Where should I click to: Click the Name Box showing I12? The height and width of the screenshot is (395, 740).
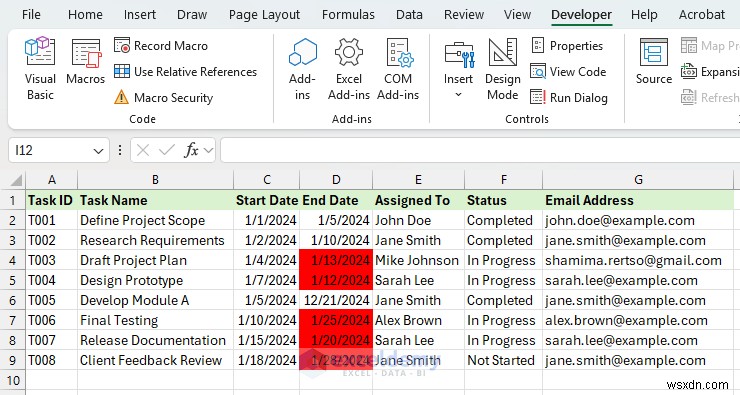[x=51, y=151]
